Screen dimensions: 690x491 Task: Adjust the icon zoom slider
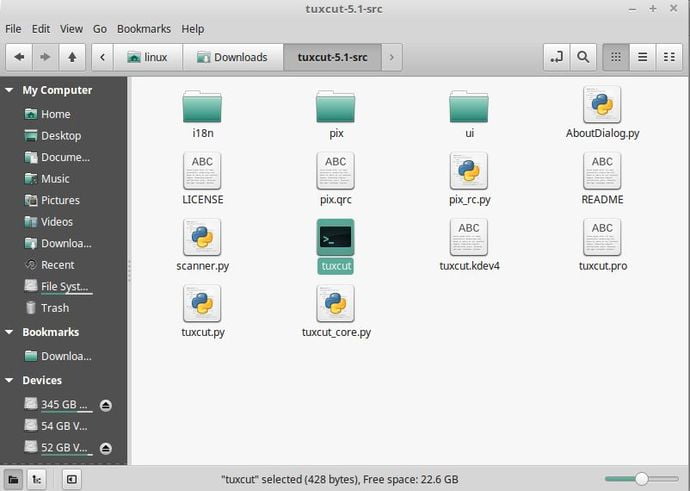[642, 479]
